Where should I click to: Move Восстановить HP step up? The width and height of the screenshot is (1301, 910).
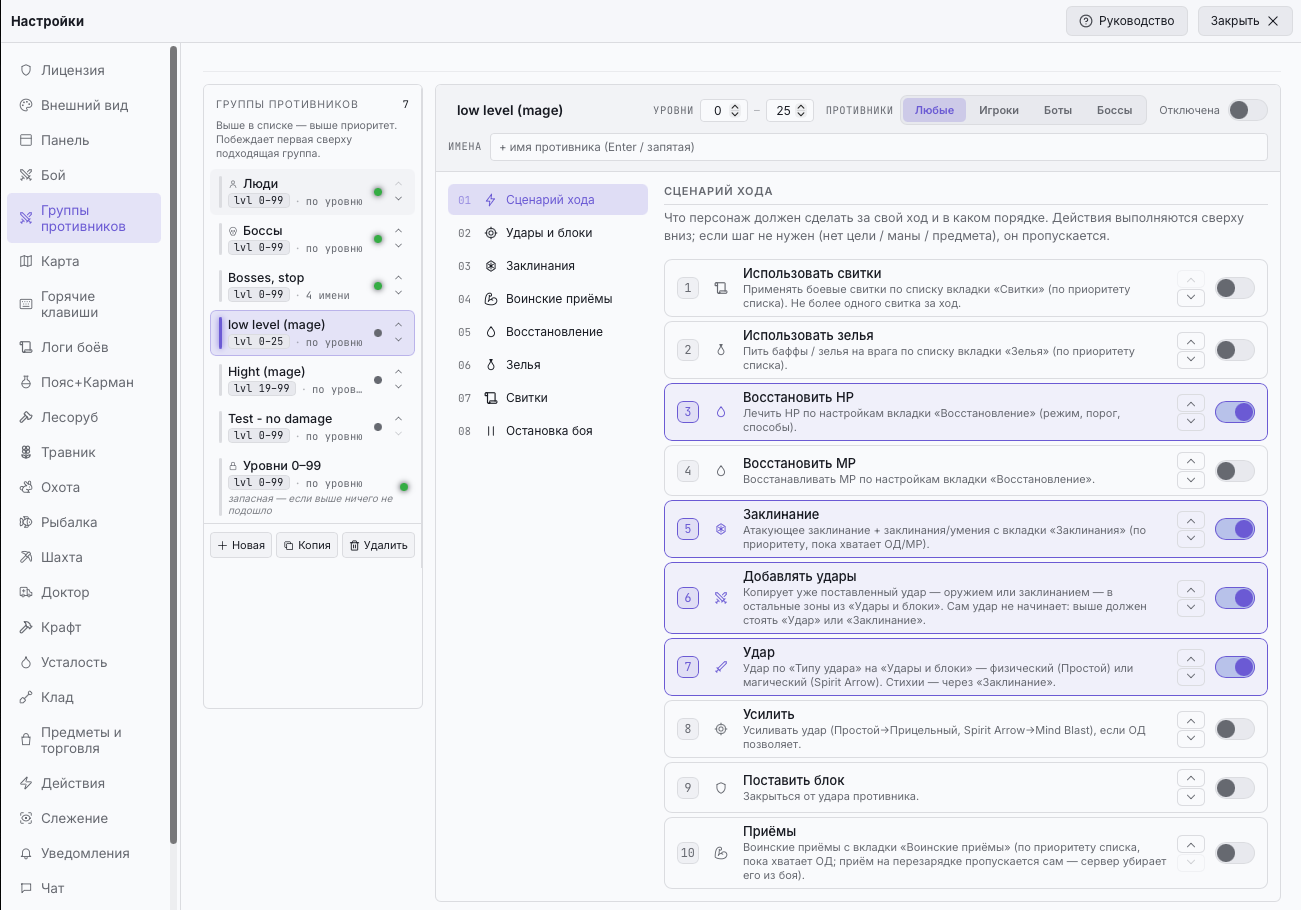pos(1190,403)
